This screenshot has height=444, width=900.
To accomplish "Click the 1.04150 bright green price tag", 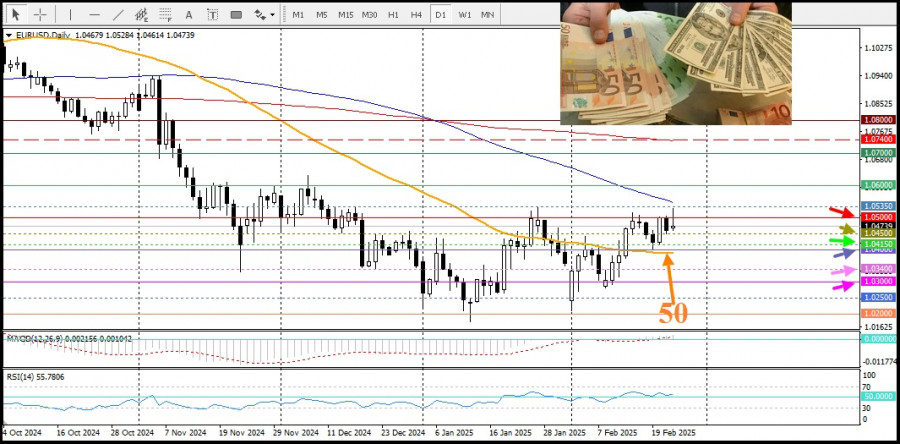I will [878, 244].
